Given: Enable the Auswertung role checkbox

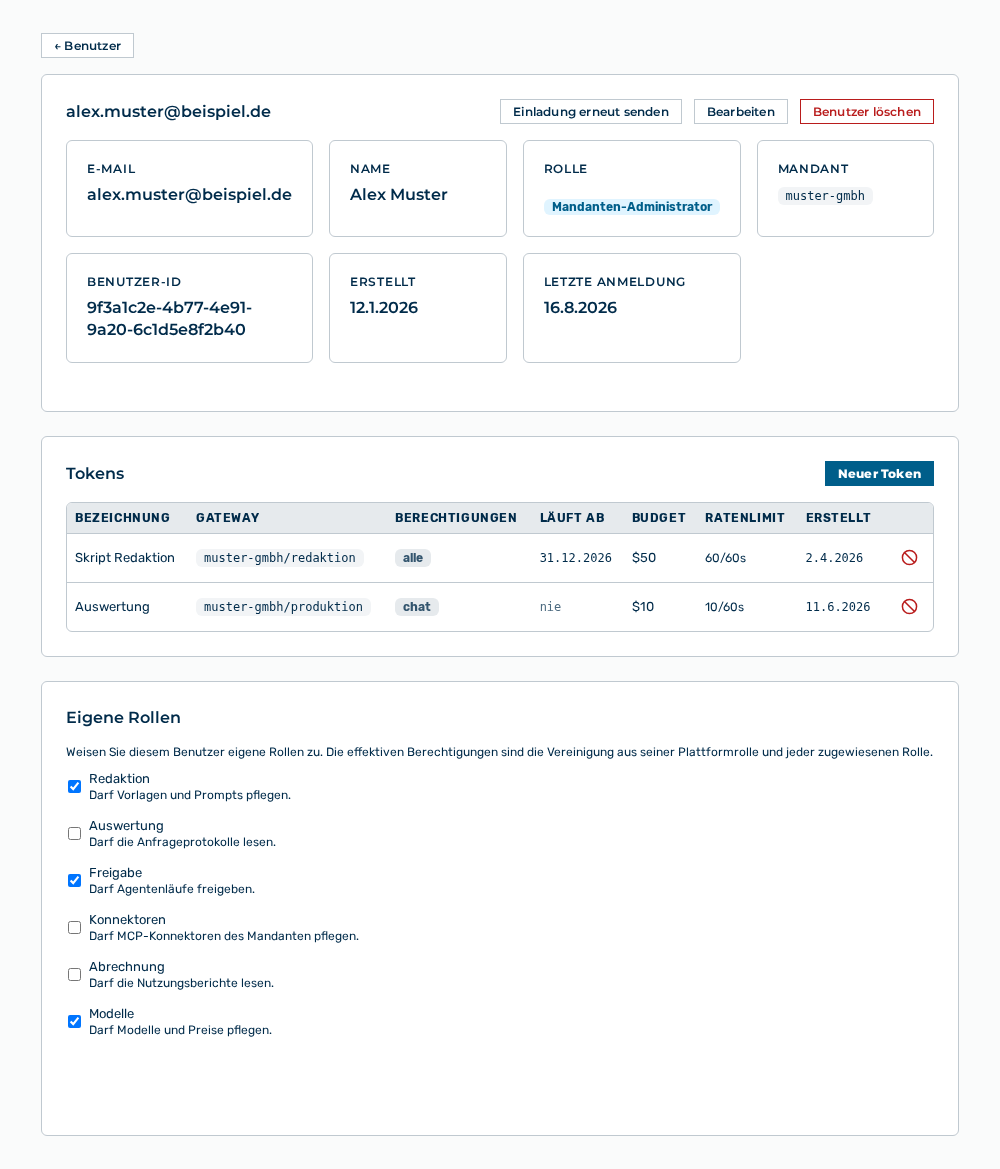Looking at the screenshot, I should point(75,834).
